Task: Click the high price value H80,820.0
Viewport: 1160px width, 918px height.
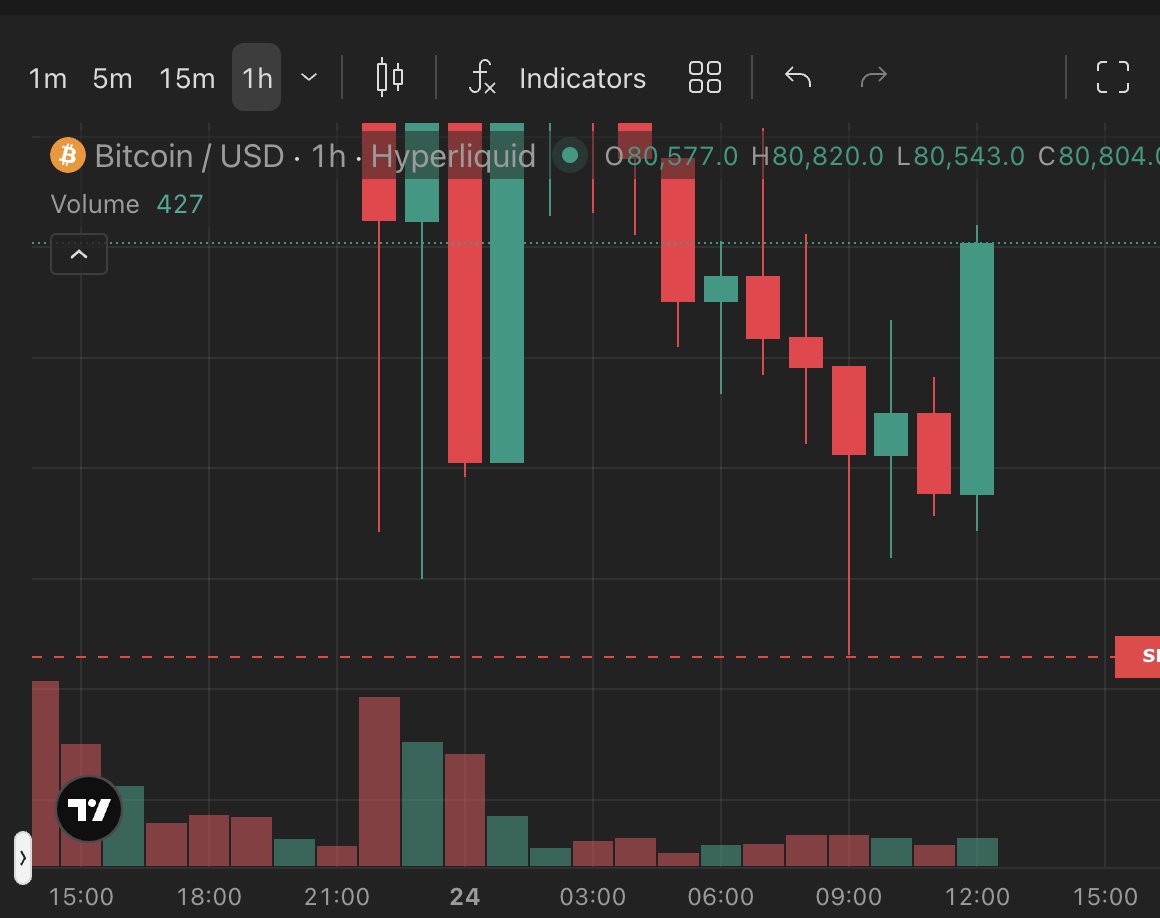Action: pos(817,156)
